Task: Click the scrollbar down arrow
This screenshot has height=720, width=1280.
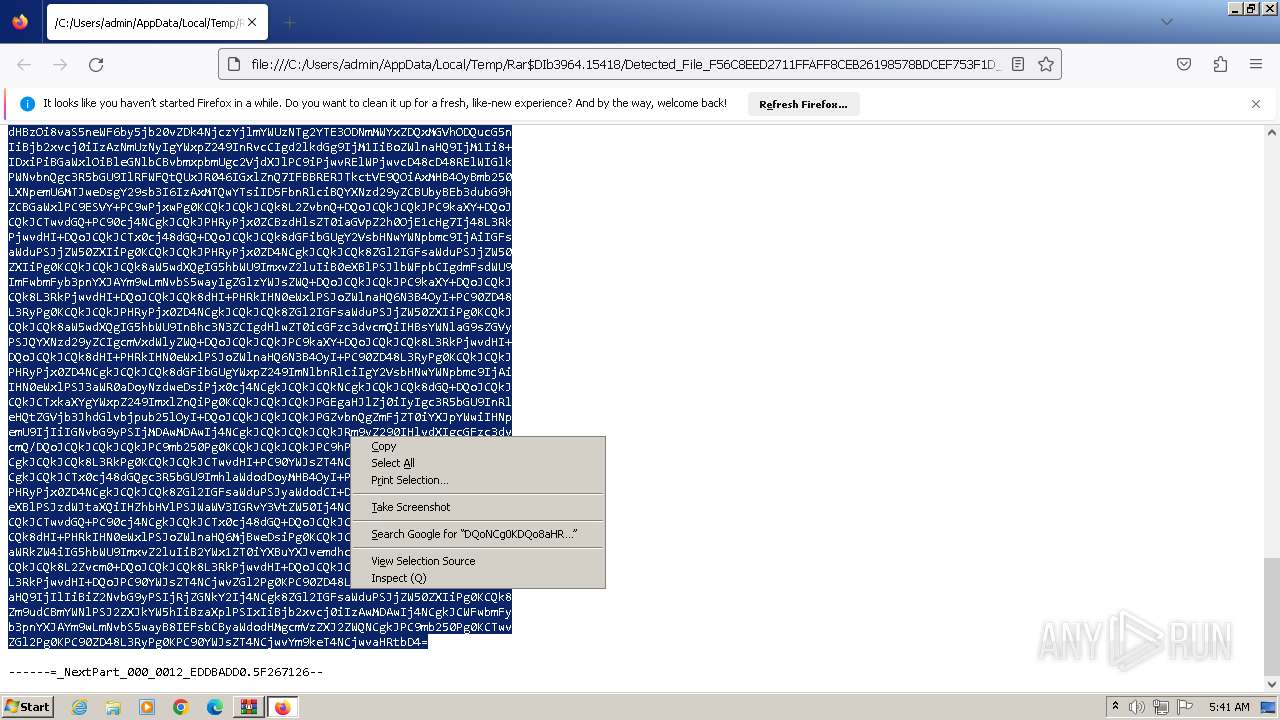Action: tap(1271, 684)
